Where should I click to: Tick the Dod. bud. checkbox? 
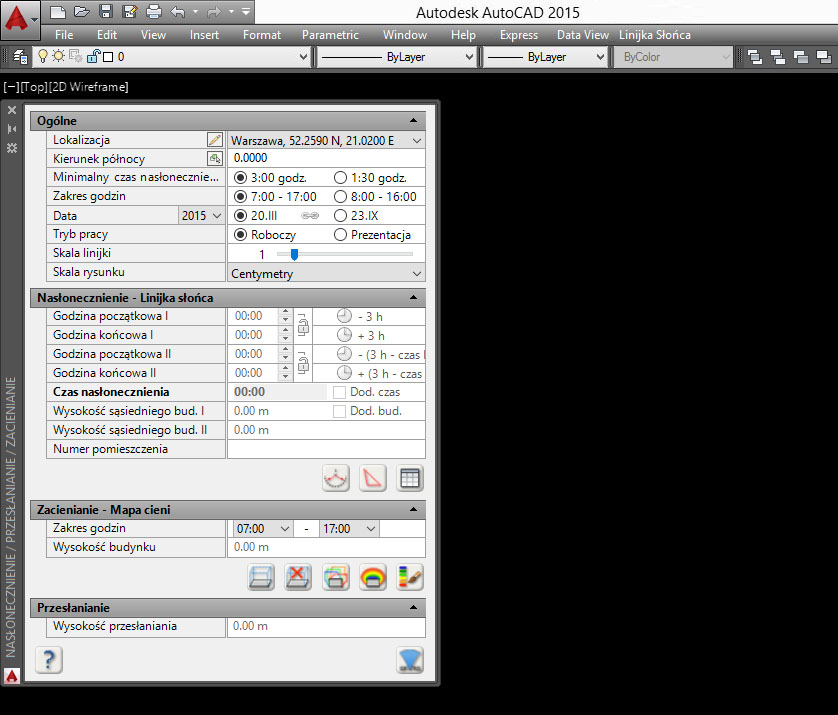click(x=339, y=411)
